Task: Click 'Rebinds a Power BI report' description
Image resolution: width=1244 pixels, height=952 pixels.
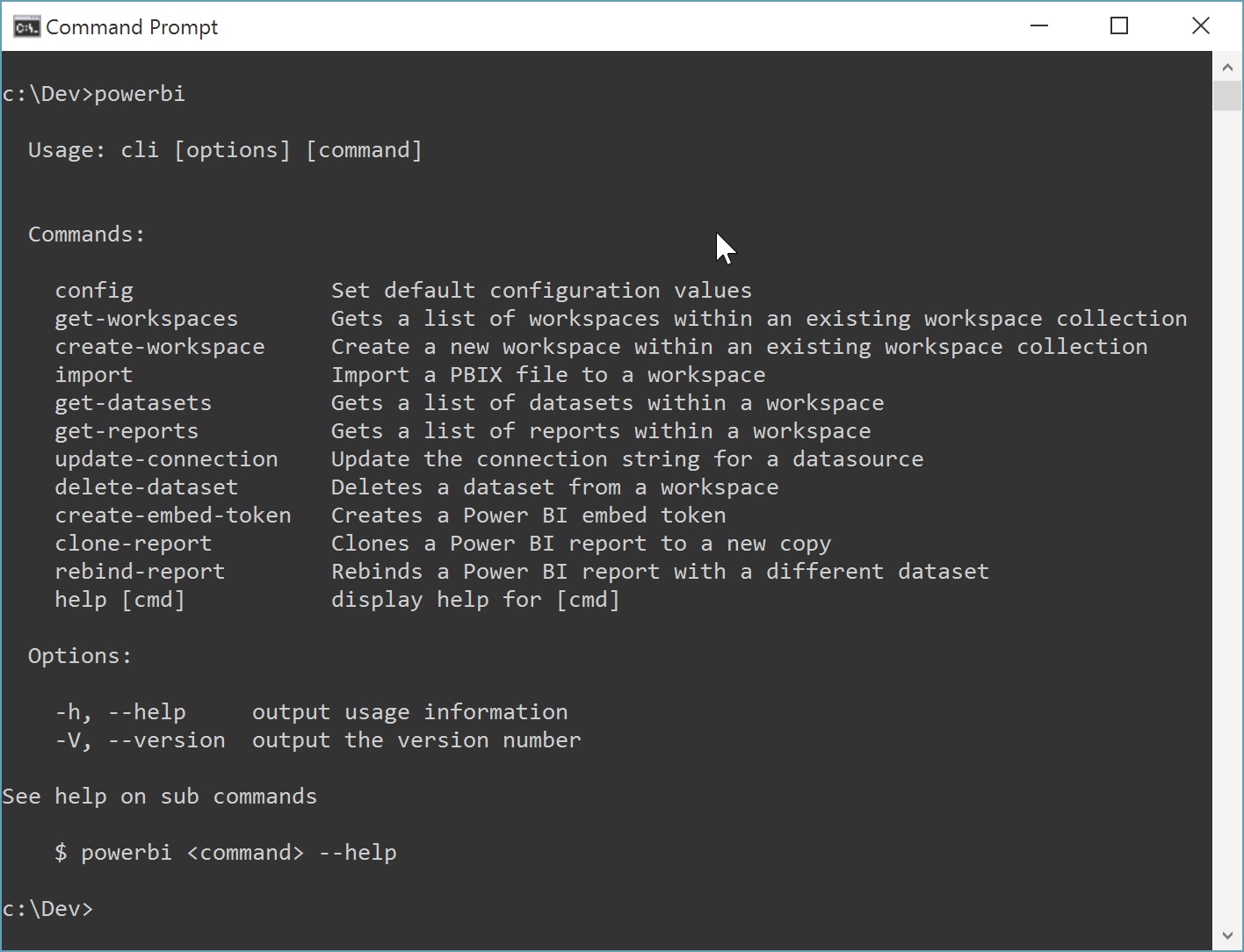Action: click(x=661, y=572)
